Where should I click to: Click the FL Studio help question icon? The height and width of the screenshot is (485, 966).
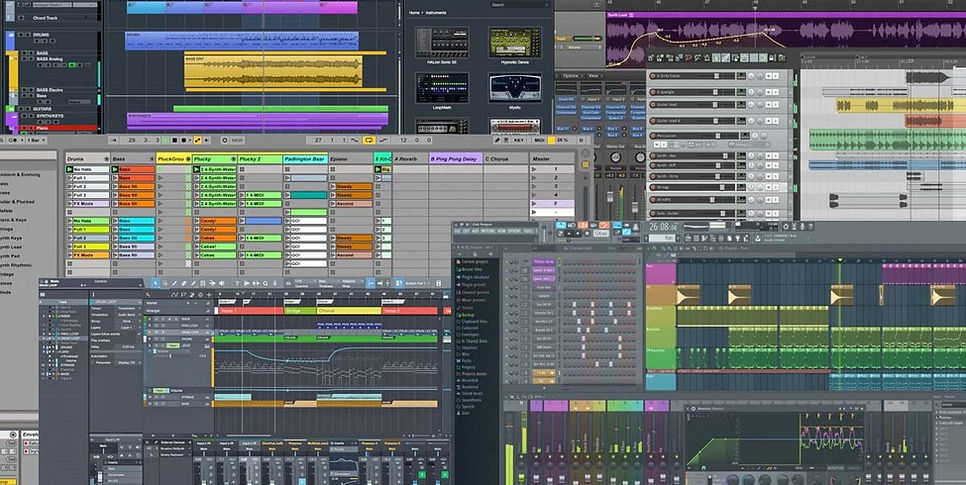[810, 226]
